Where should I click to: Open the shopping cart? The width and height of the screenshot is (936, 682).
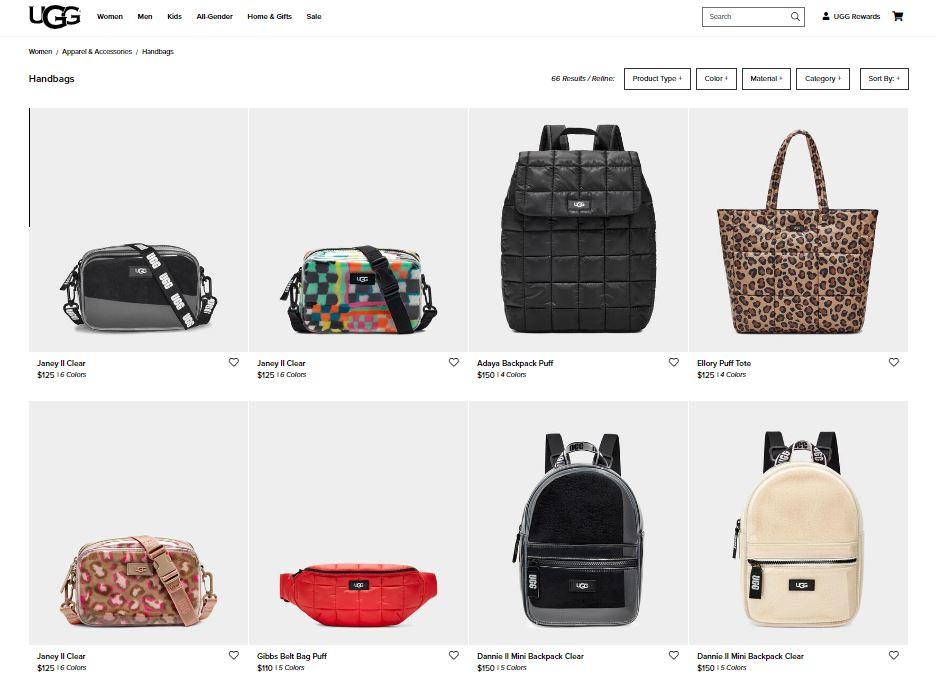point(897,17)
